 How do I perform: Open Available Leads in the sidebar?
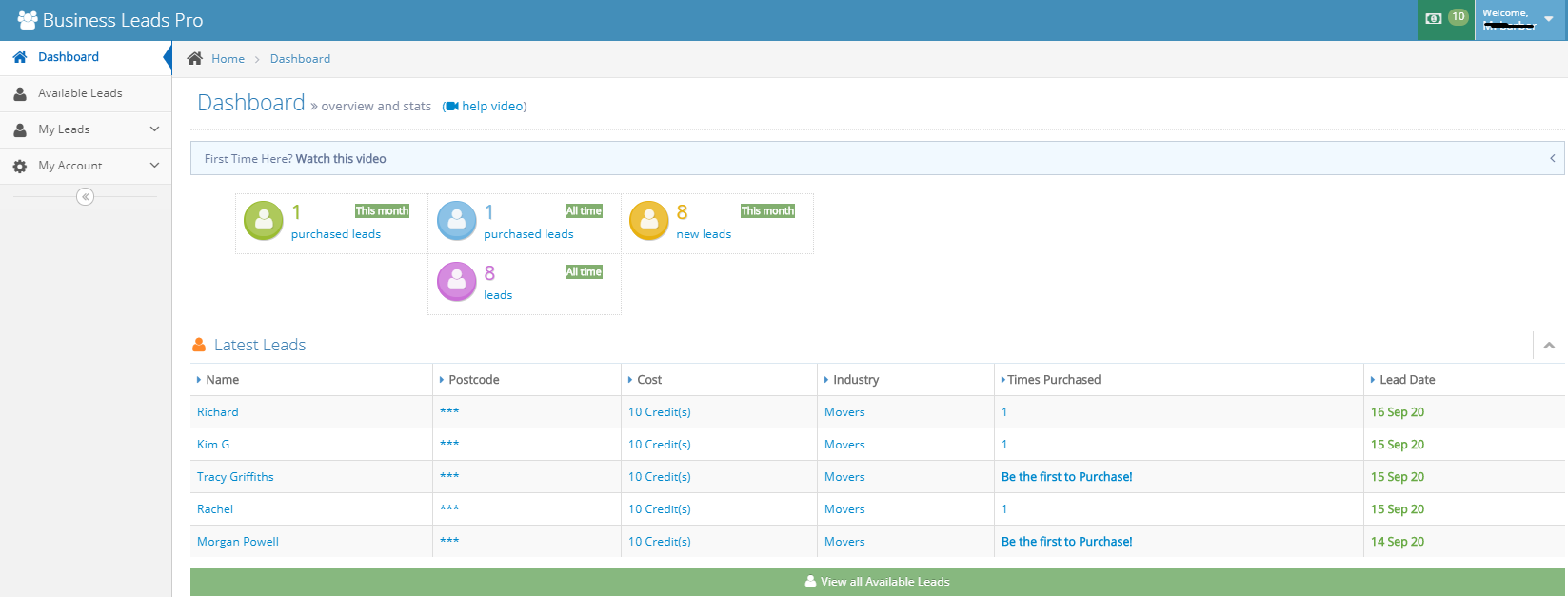click(80, 93)
